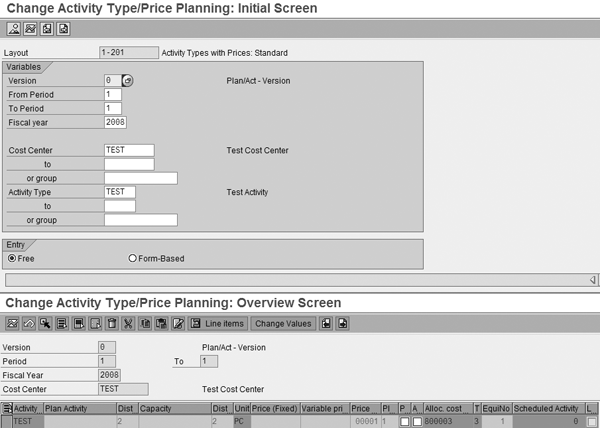600x428 pixels.
Task: Click the Activity cell showing TEST in table
Action: 28,421
